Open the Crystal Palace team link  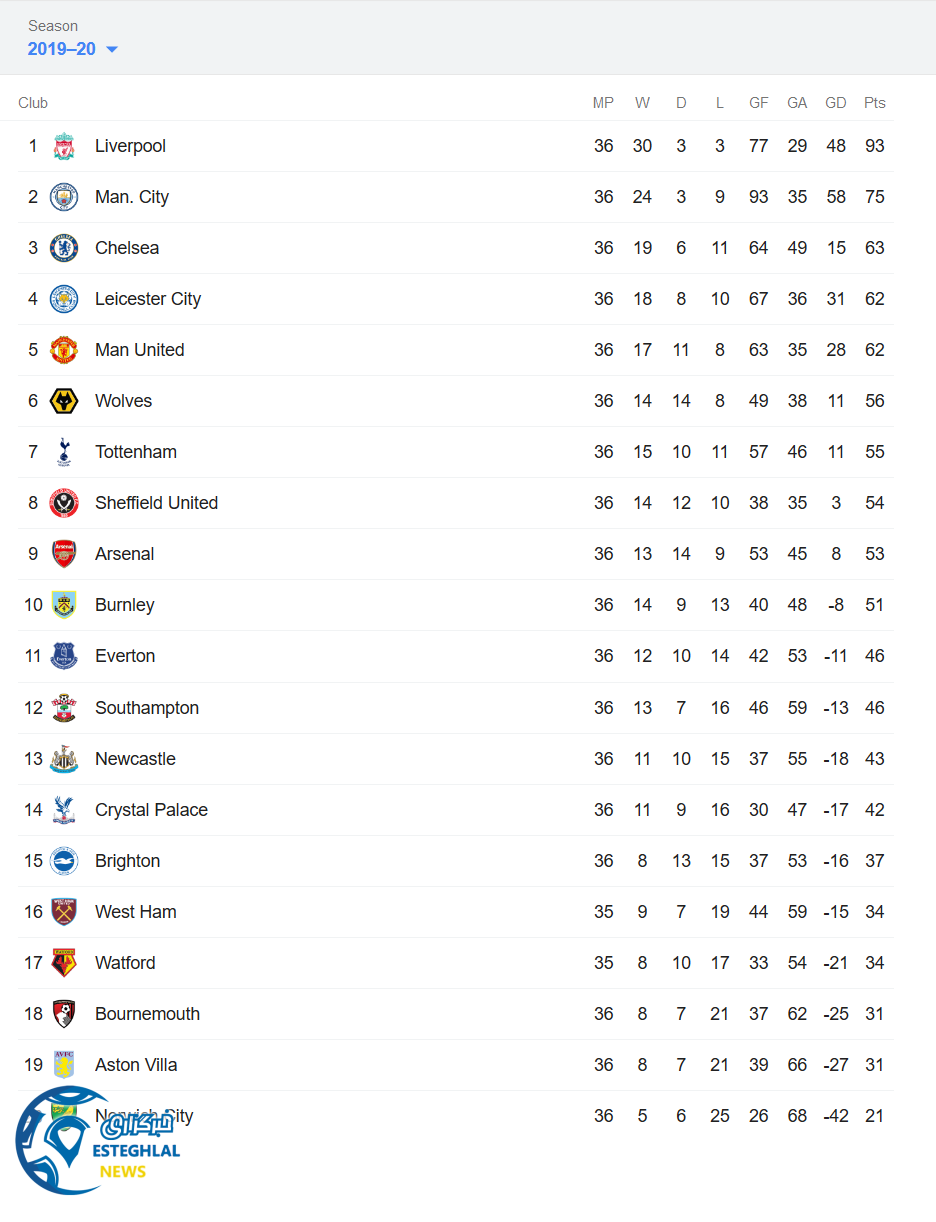(x=151, y=810)
